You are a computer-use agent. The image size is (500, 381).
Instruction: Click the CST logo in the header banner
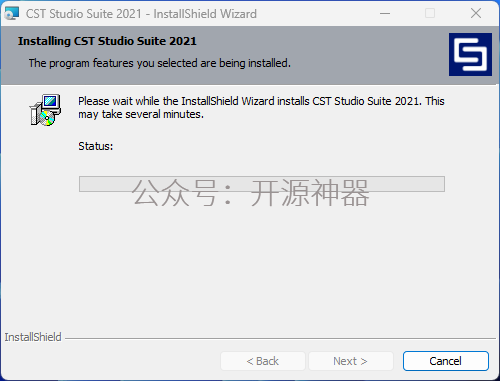click(x=470, y=54)
